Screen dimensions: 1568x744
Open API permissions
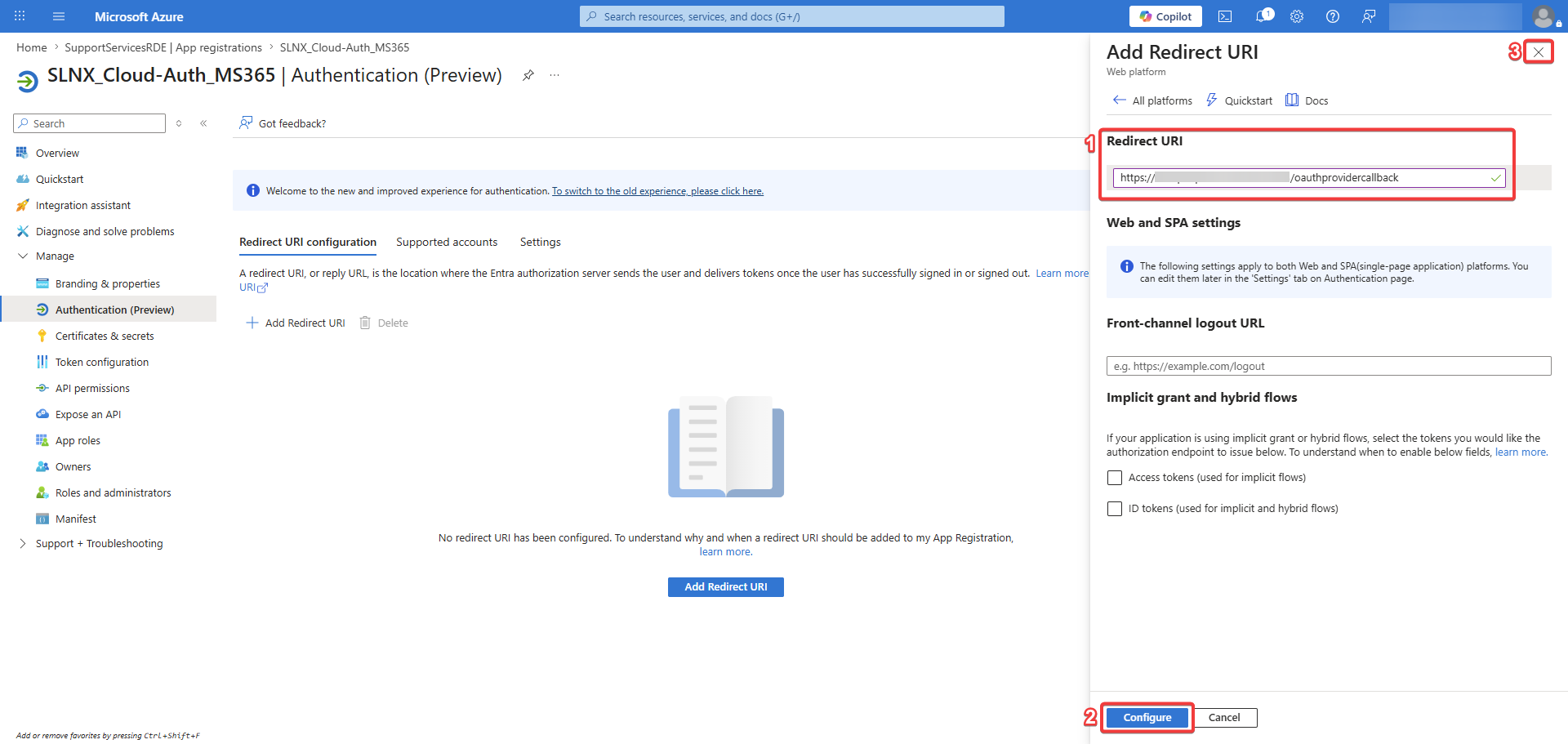pos(92,388)
